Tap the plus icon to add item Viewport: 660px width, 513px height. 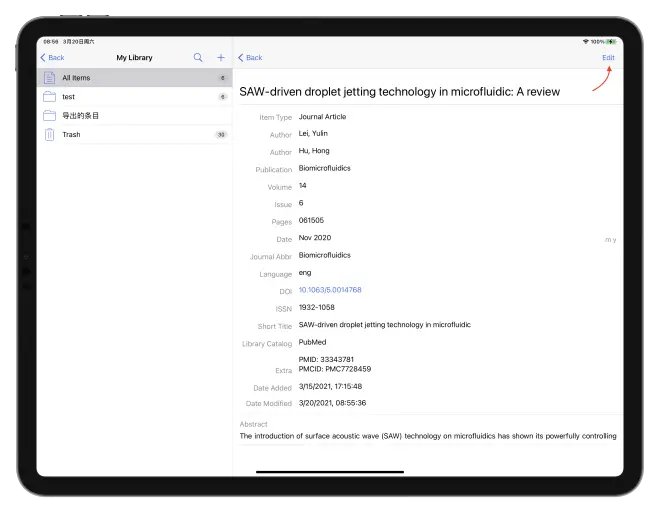pyautogui.click(x=221, y=58)
